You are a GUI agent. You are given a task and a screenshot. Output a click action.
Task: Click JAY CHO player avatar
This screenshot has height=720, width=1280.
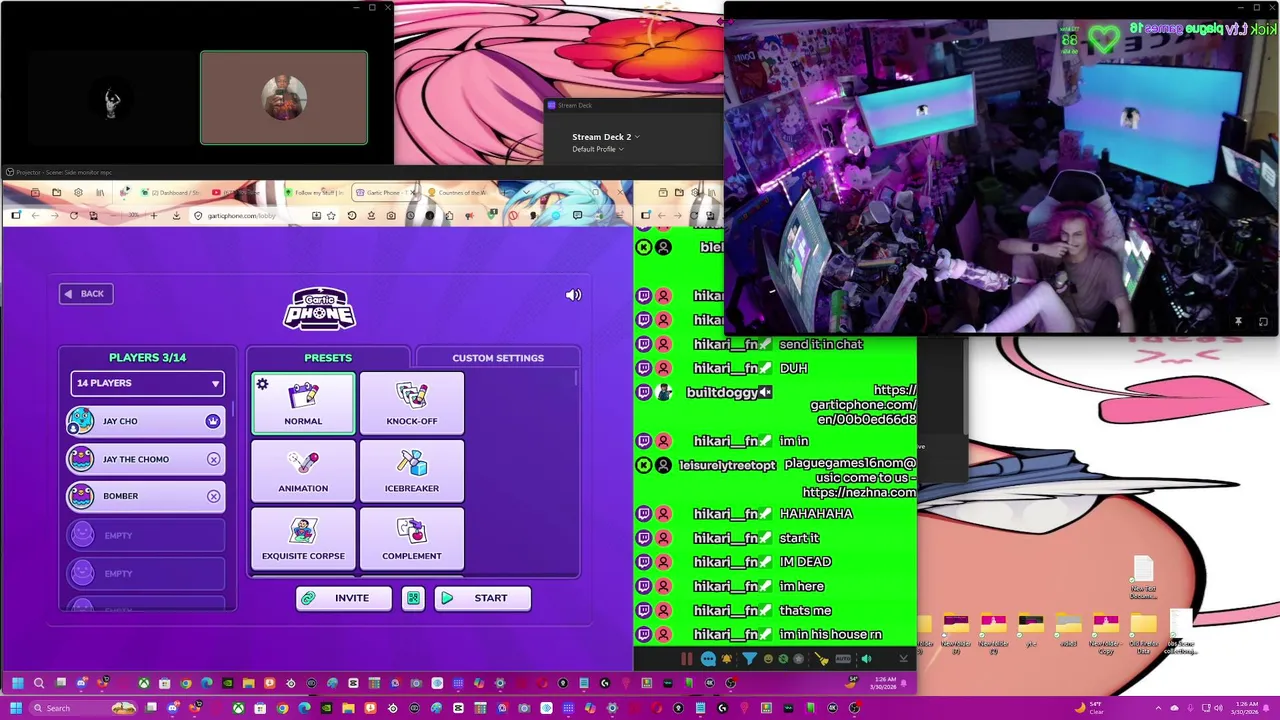coord(81,421)
